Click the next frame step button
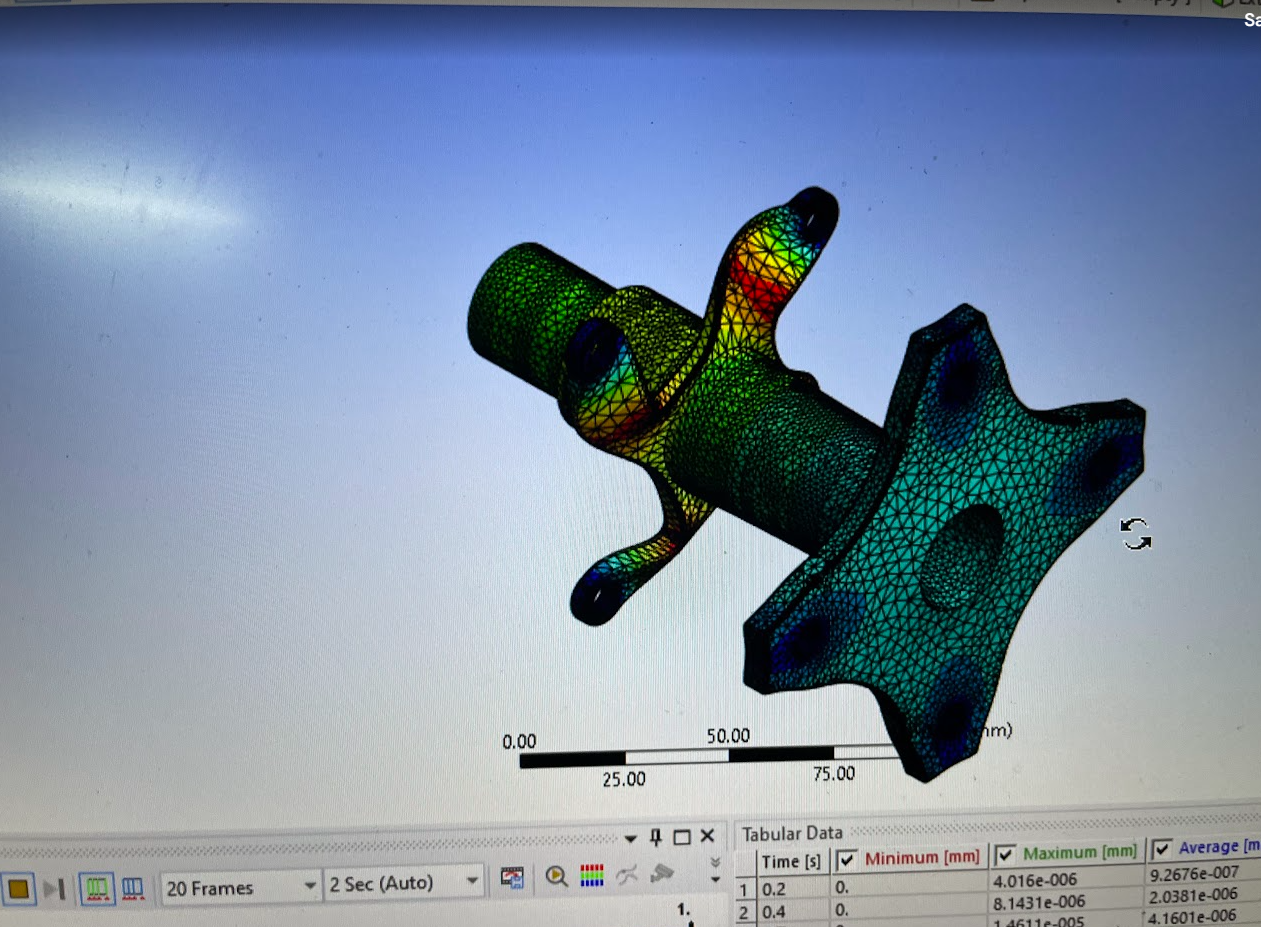Image resolution: width=1261 pixels, height=927 pixels. [x=54, y=888]
